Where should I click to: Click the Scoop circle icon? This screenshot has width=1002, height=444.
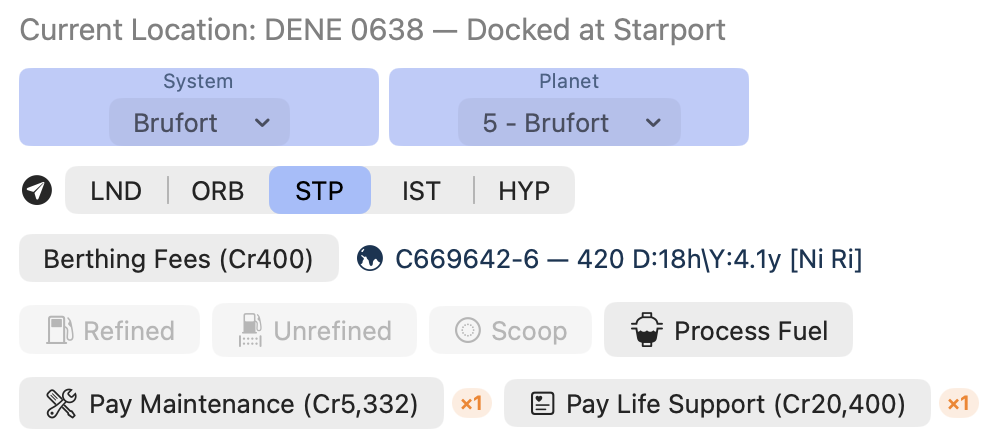coord(467,331)
